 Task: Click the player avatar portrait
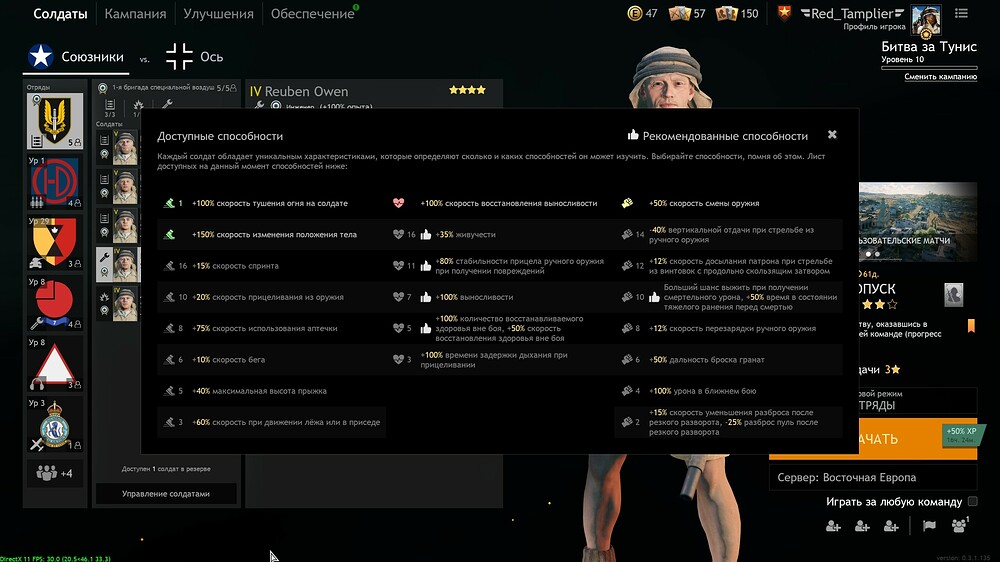[925, 20]
